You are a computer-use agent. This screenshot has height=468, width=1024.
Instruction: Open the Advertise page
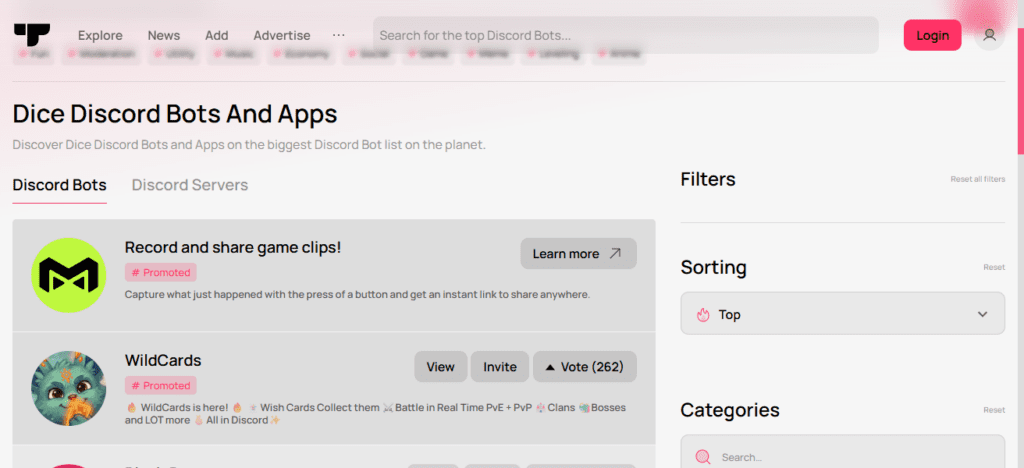pyautogui.click(x=282, y=35)
